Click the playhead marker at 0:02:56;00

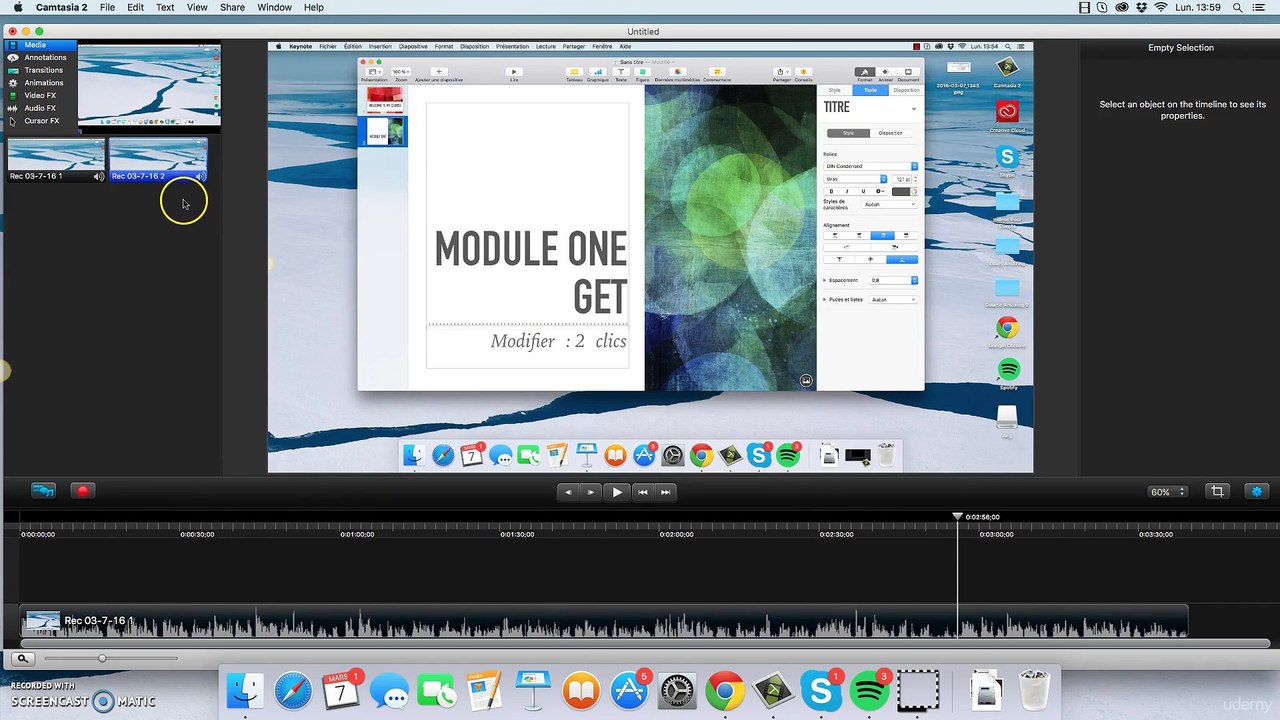point(957,516)
